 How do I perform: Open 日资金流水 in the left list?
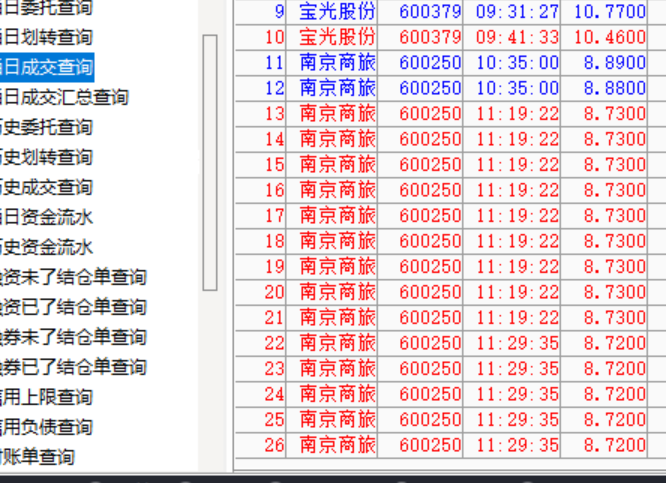coord(46,217)
